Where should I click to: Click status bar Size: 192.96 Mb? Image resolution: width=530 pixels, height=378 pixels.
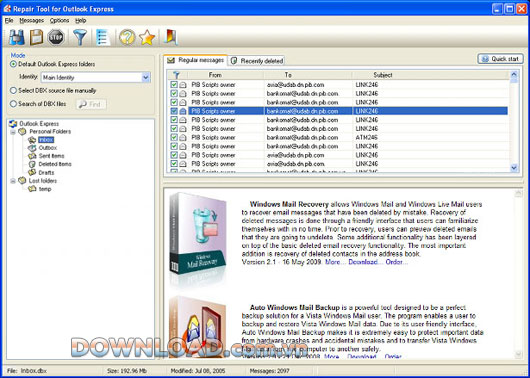[127, 371]
